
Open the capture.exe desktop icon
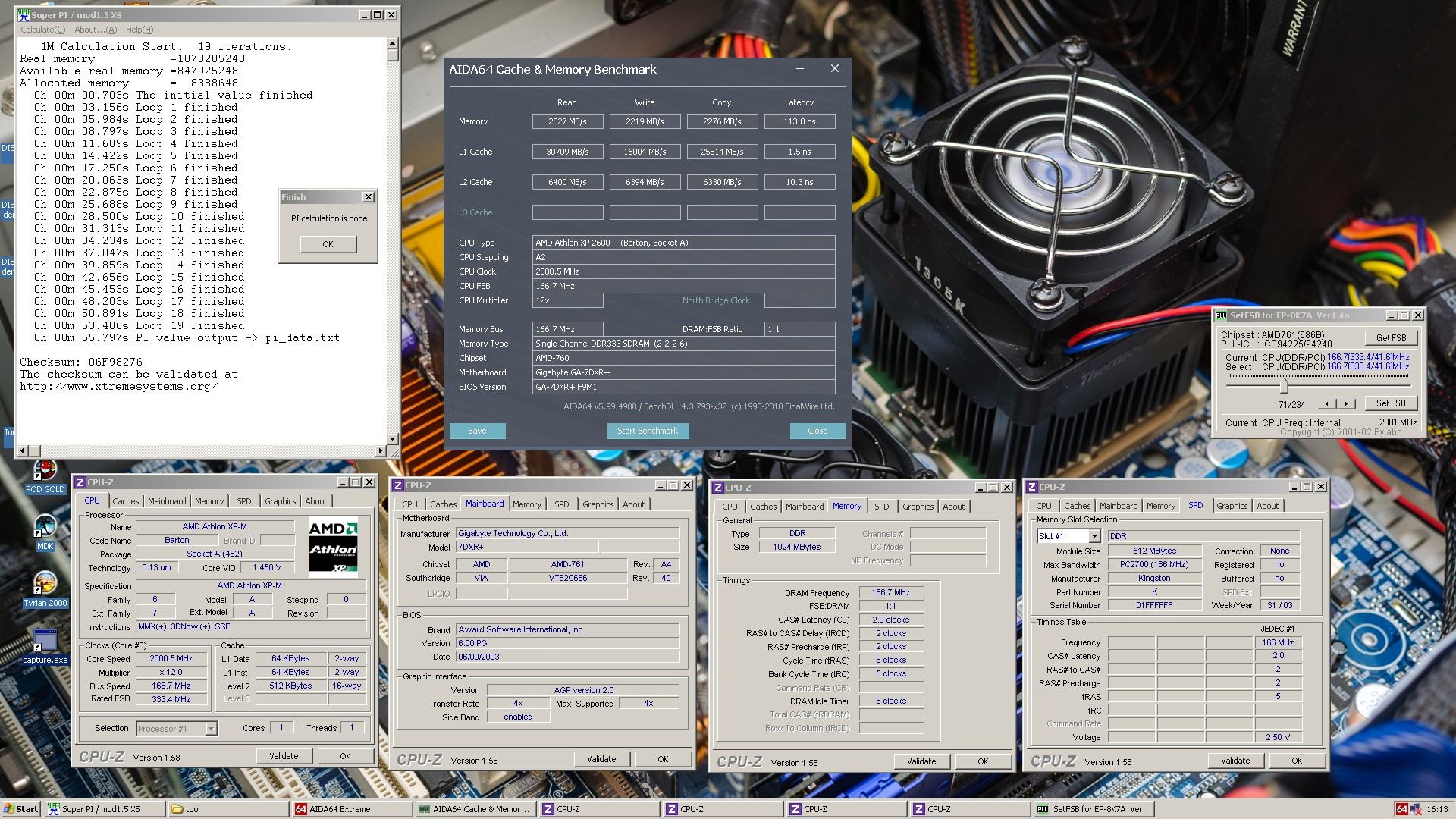coord(45,646)
